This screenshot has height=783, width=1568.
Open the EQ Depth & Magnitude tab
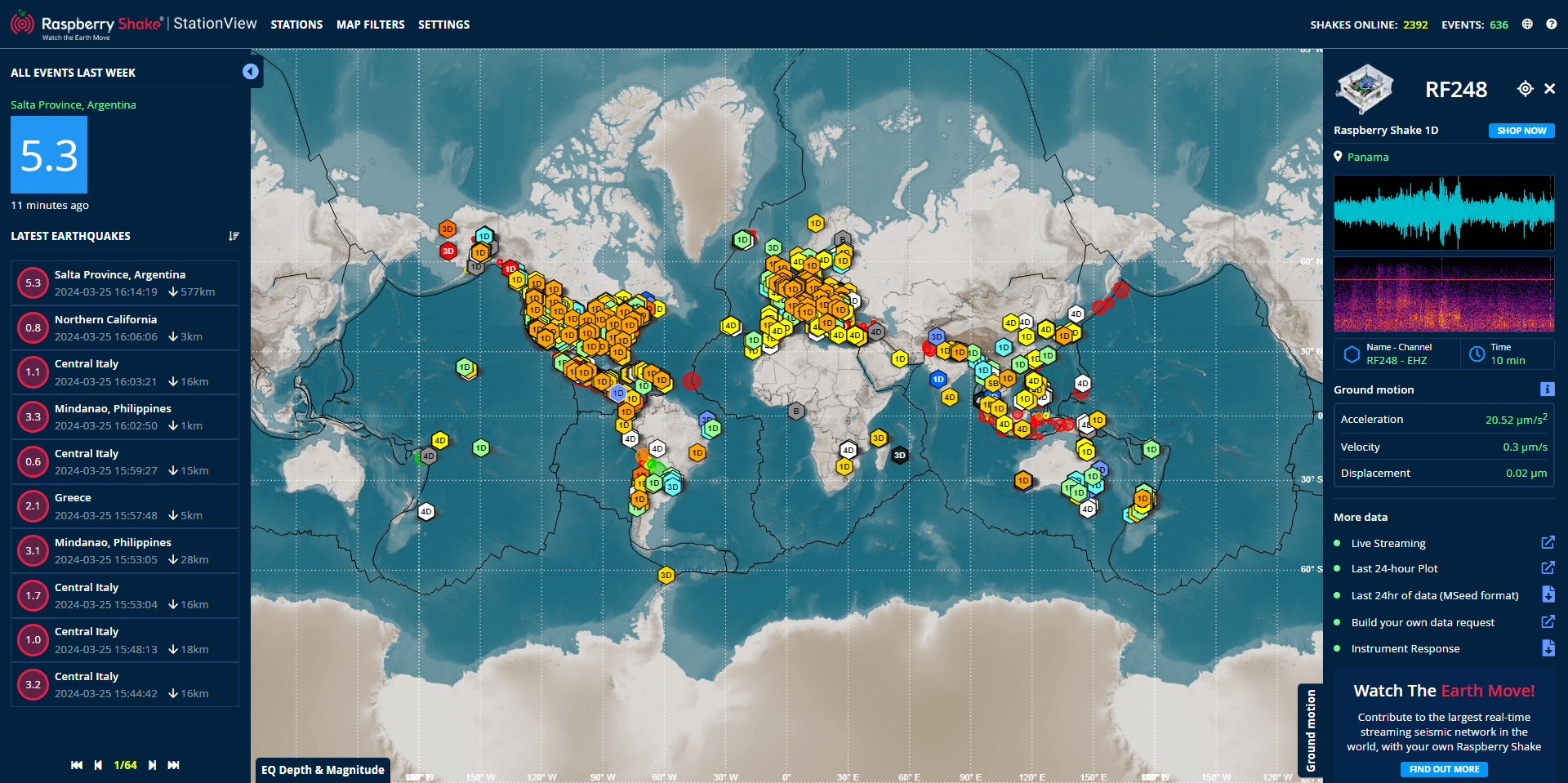(x=323, y=770)
